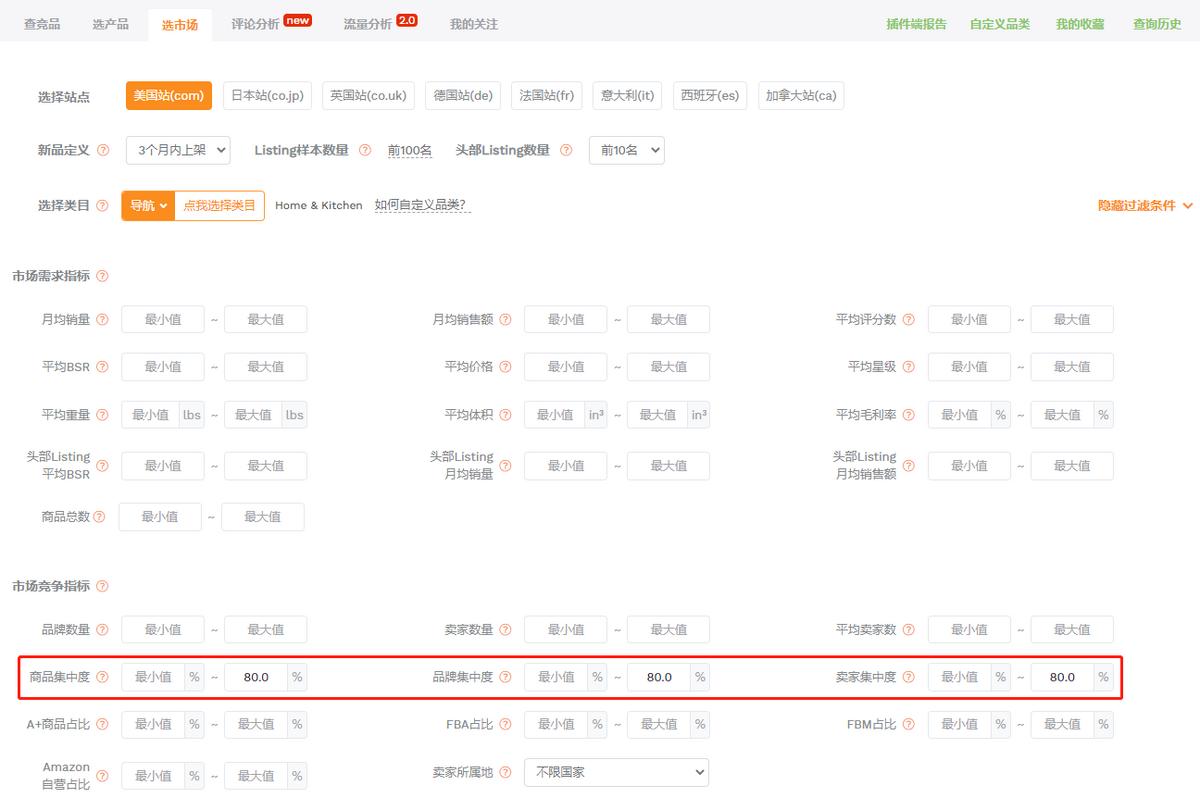Open the help tooltip for 月均销量

(x=103, y=319)
